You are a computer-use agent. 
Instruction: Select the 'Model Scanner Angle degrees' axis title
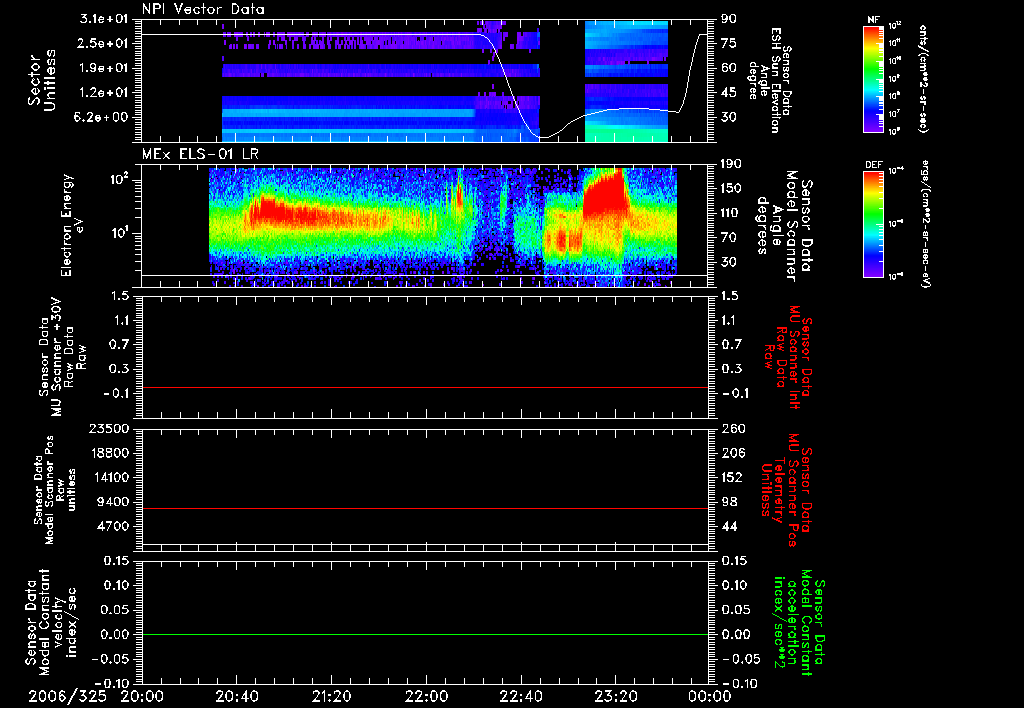click(784, 225)
